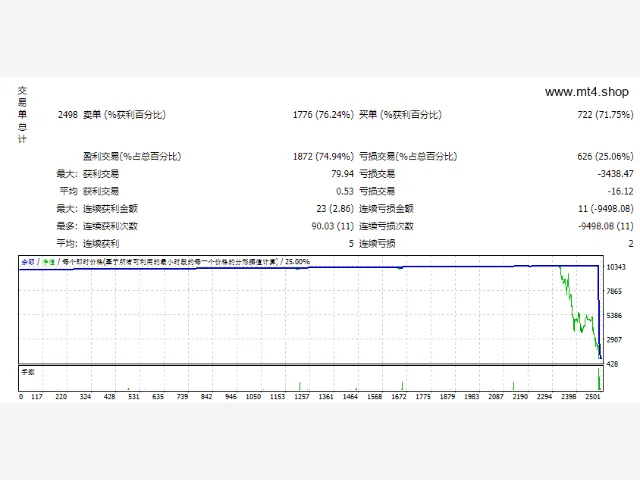
Task: Select the average loss value -16.12
Action: click(x=620, y=191)
